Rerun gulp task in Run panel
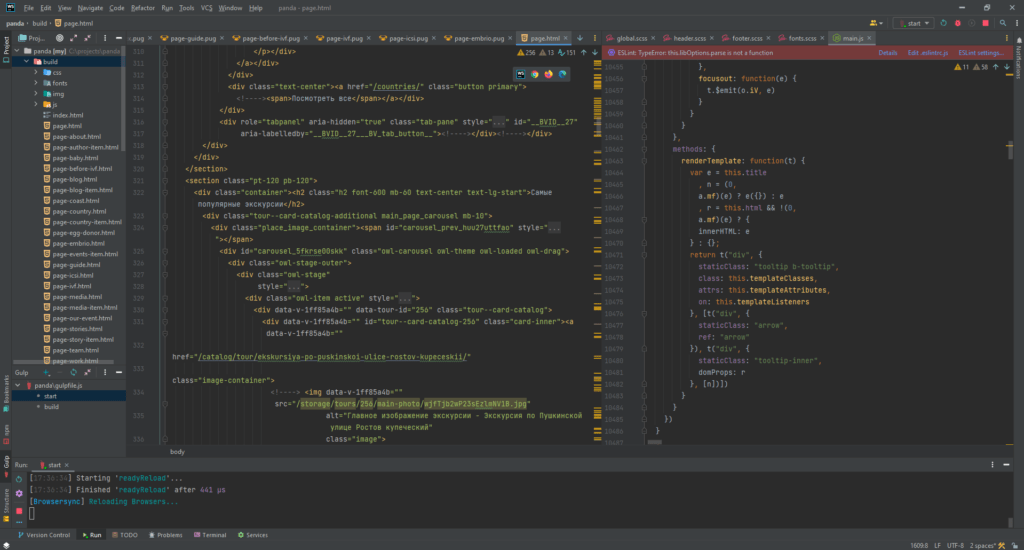This screenshot has width=1024, height=550. coord(19,479)
